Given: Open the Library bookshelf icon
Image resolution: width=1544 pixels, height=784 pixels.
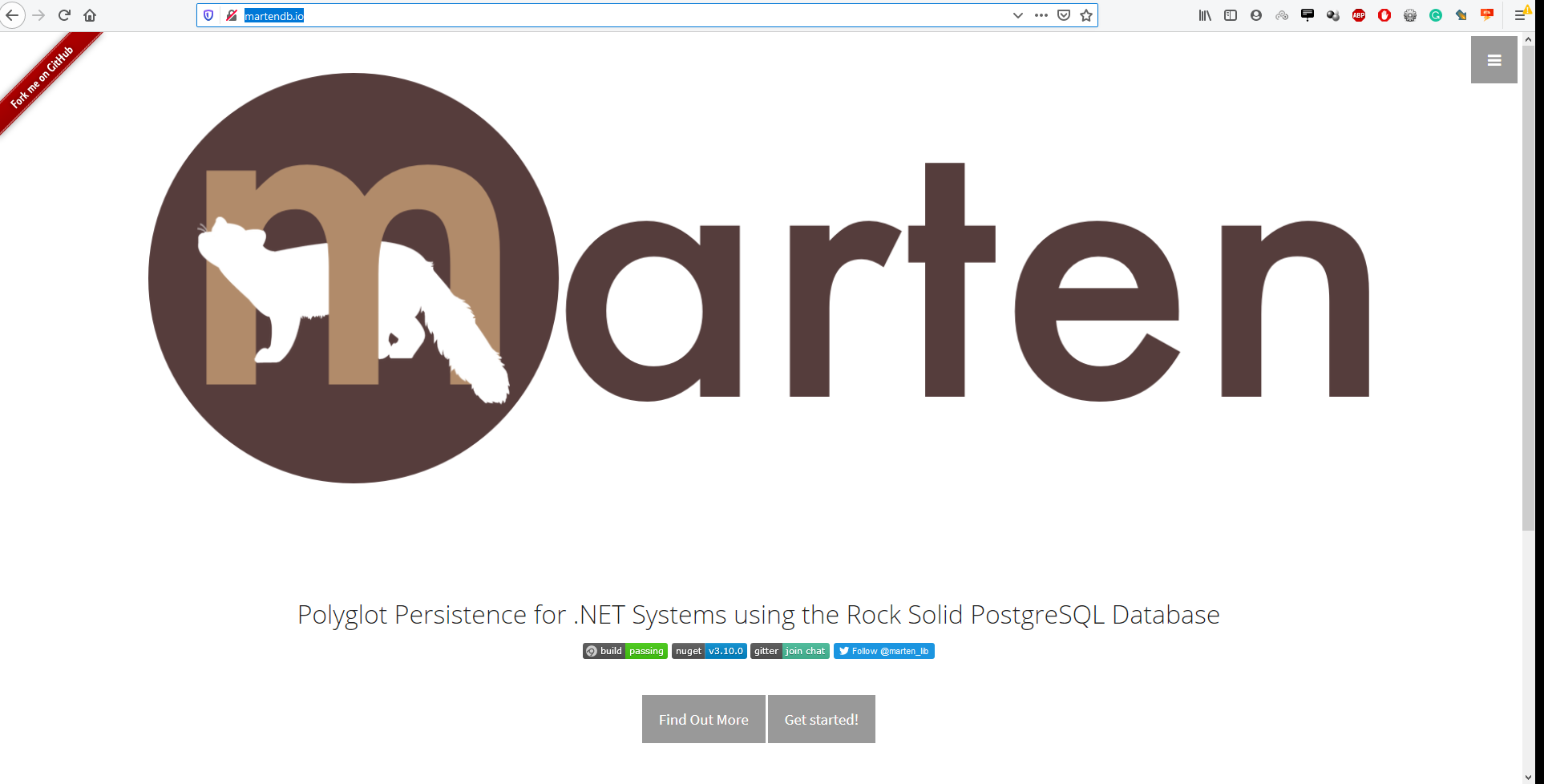Looking at the screenshot, I should tap(1205, 15).
